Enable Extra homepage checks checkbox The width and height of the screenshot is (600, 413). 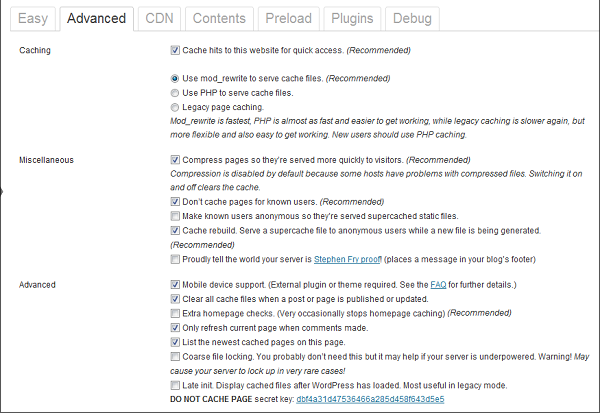click(176, 313)
